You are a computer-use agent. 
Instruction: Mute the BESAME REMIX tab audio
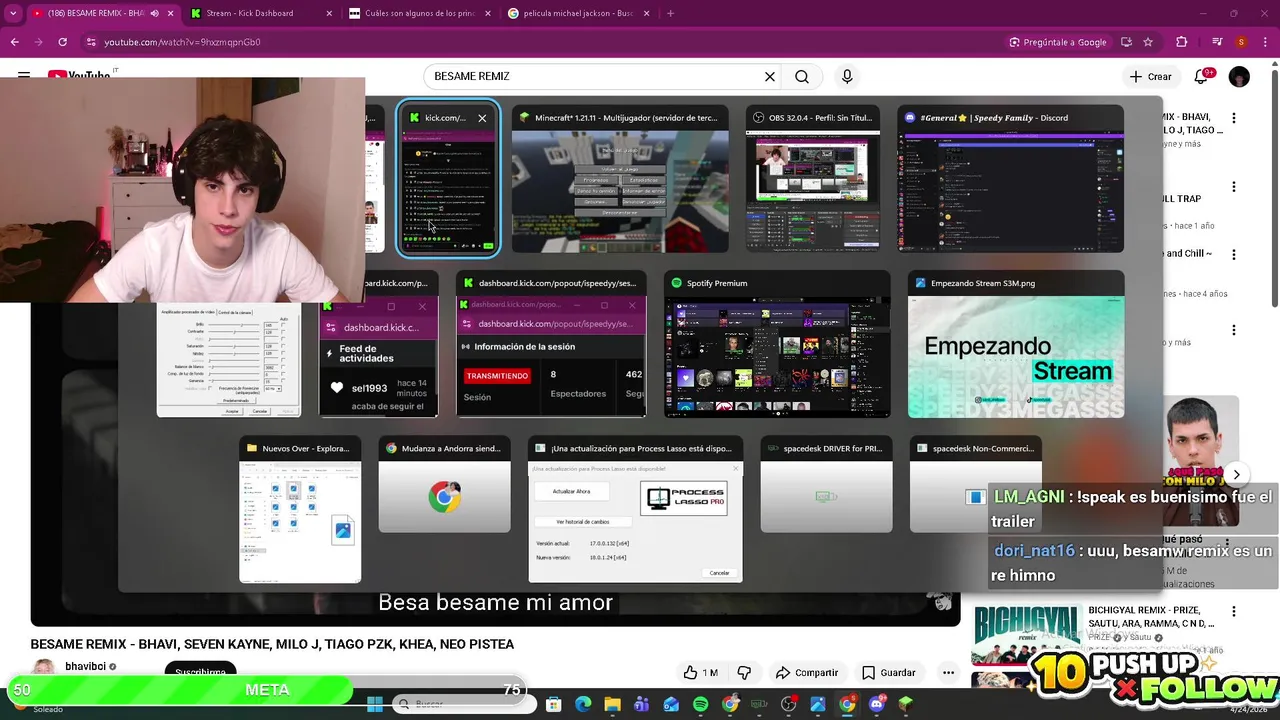[154, 13]
